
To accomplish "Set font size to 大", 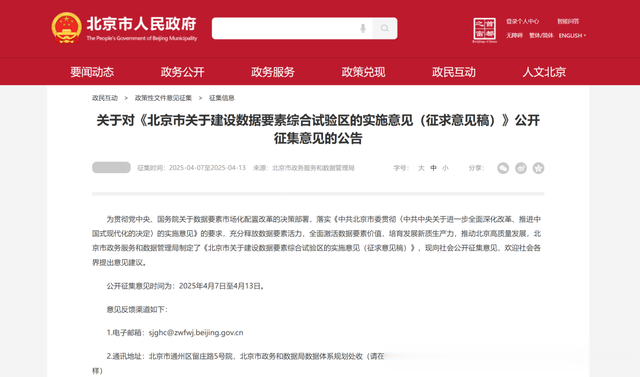I will pos(421,168).
